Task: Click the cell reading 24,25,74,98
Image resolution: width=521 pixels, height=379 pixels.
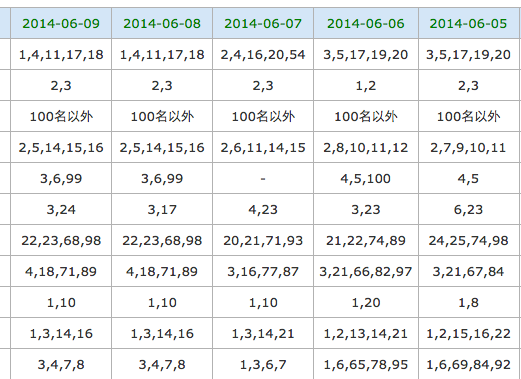Action: click(x=468, y=240)
